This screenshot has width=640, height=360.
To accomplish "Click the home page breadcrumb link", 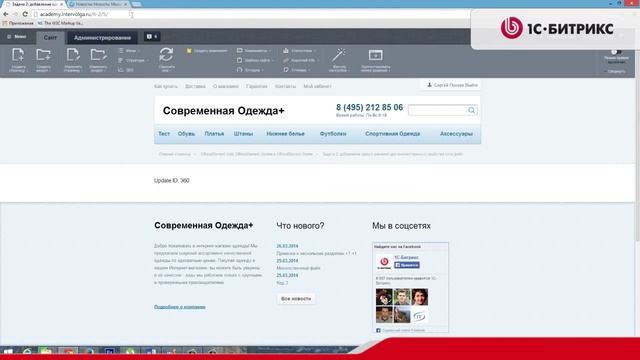I will (175, 154).
